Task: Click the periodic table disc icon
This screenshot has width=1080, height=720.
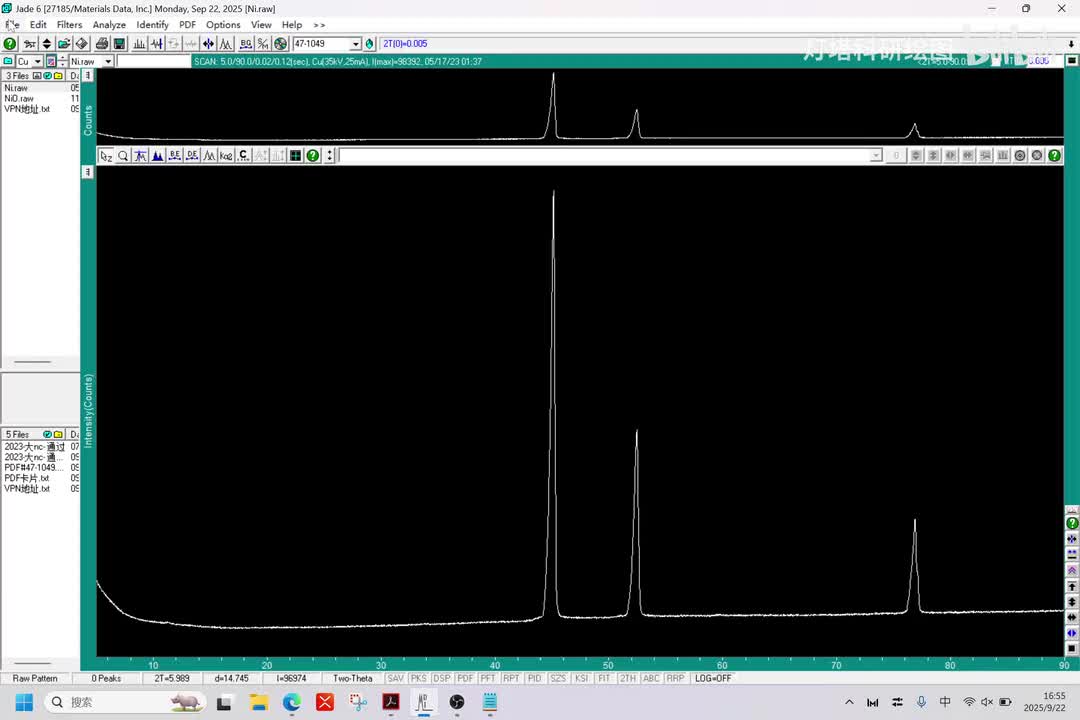Action: (x=280, y=43)
